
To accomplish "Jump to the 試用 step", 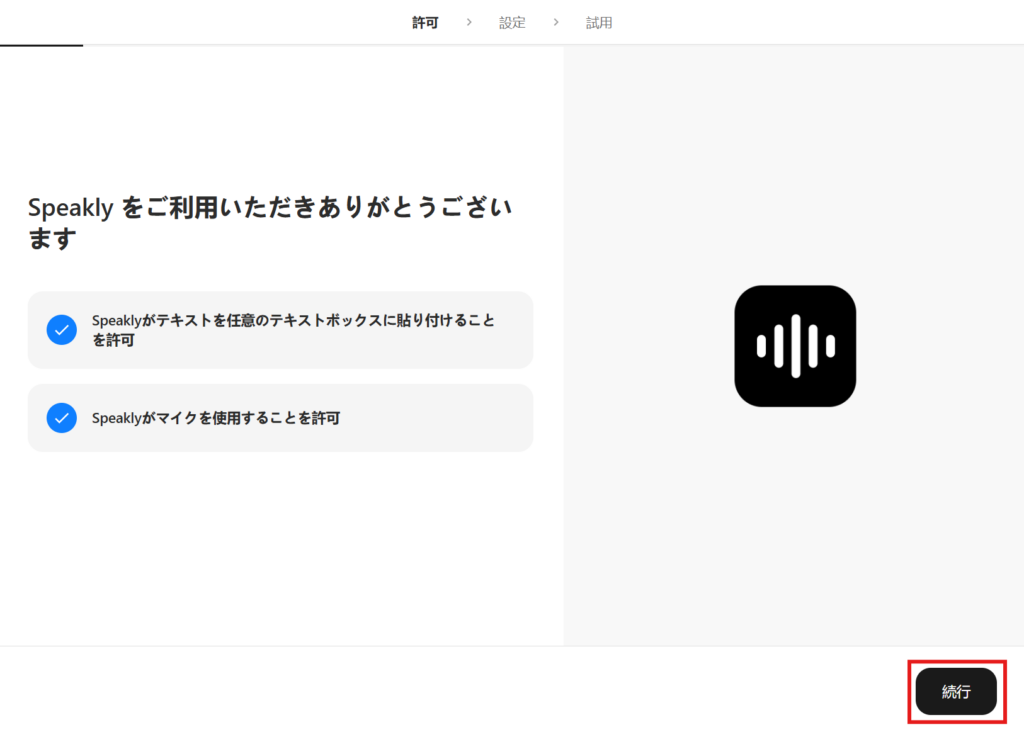I will tap(599, 22).
